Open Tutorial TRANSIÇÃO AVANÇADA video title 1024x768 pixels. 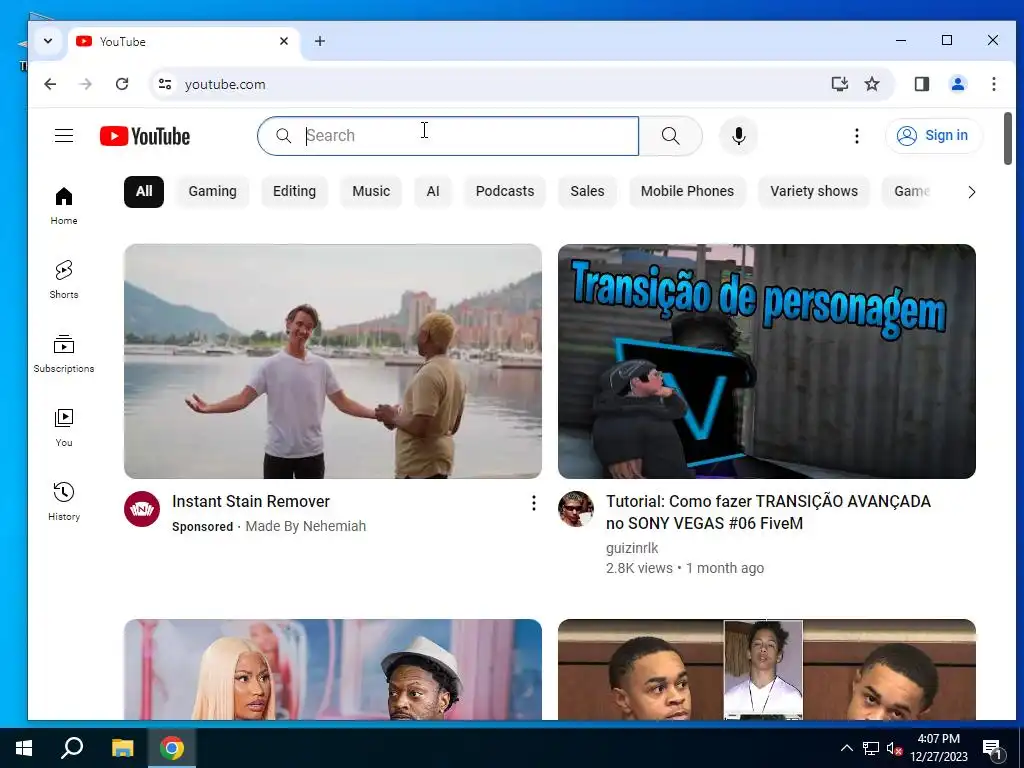pos(768,512)
